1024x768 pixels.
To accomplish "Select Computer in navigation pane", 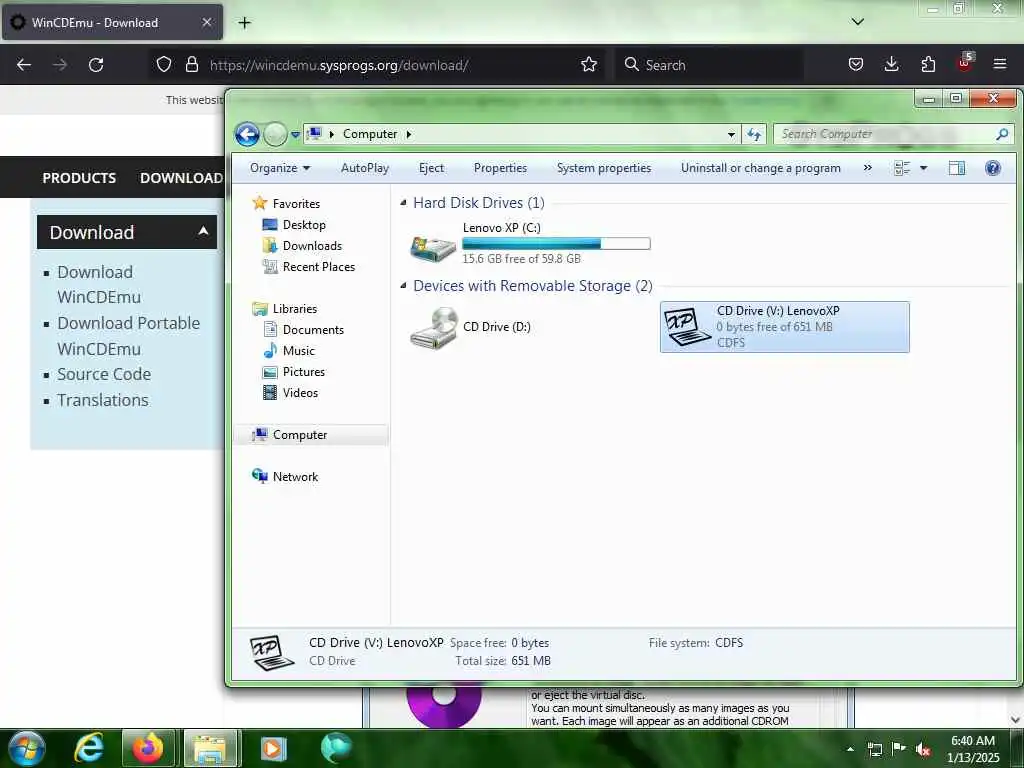I will (x=300, y=435).
